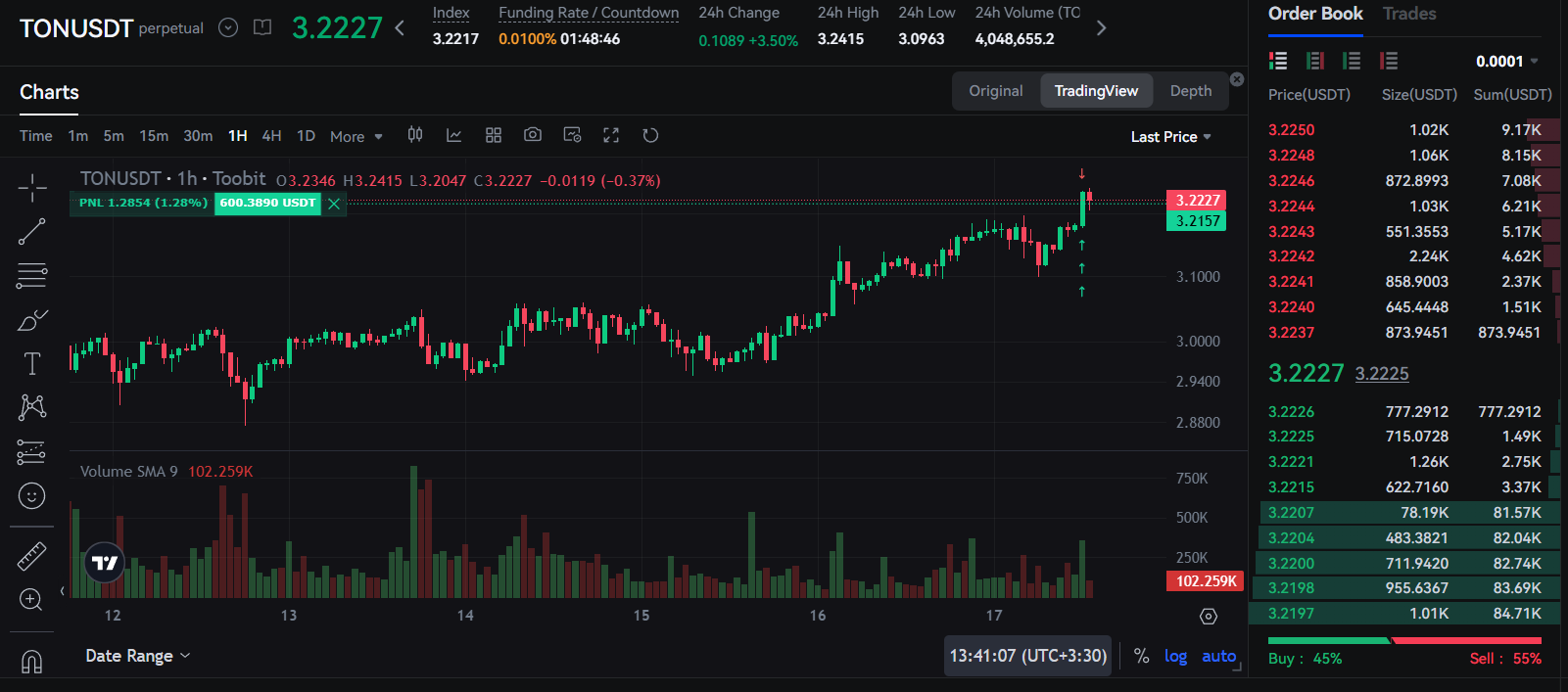Image resolution: width=1568 pixels, height=692 pixels.
Task: Switch to the Trades tab
Action: [x=1409, y=14]
